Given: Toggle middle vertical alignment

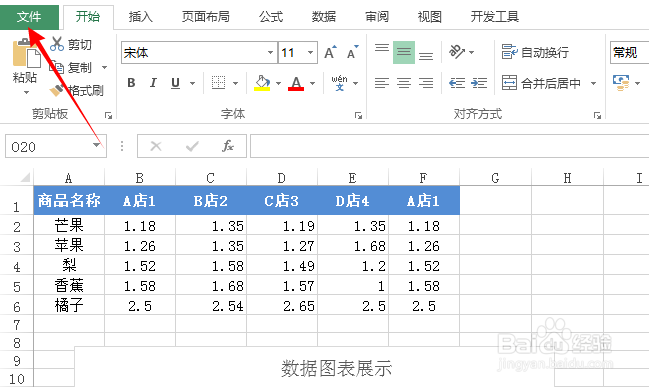Looking at the screenshot, I should click(404, 53).
